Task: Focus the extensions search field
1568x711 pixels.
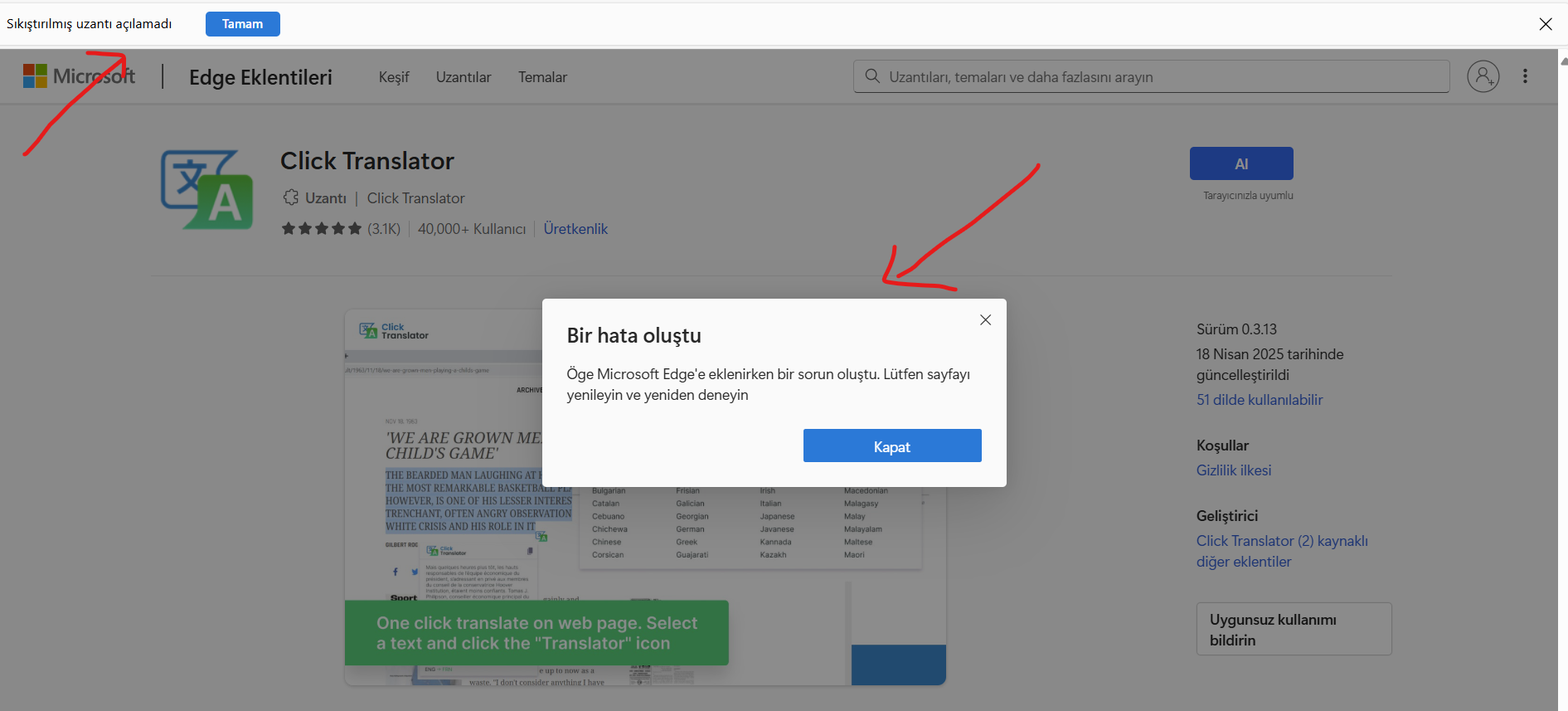Action: 1152,76
